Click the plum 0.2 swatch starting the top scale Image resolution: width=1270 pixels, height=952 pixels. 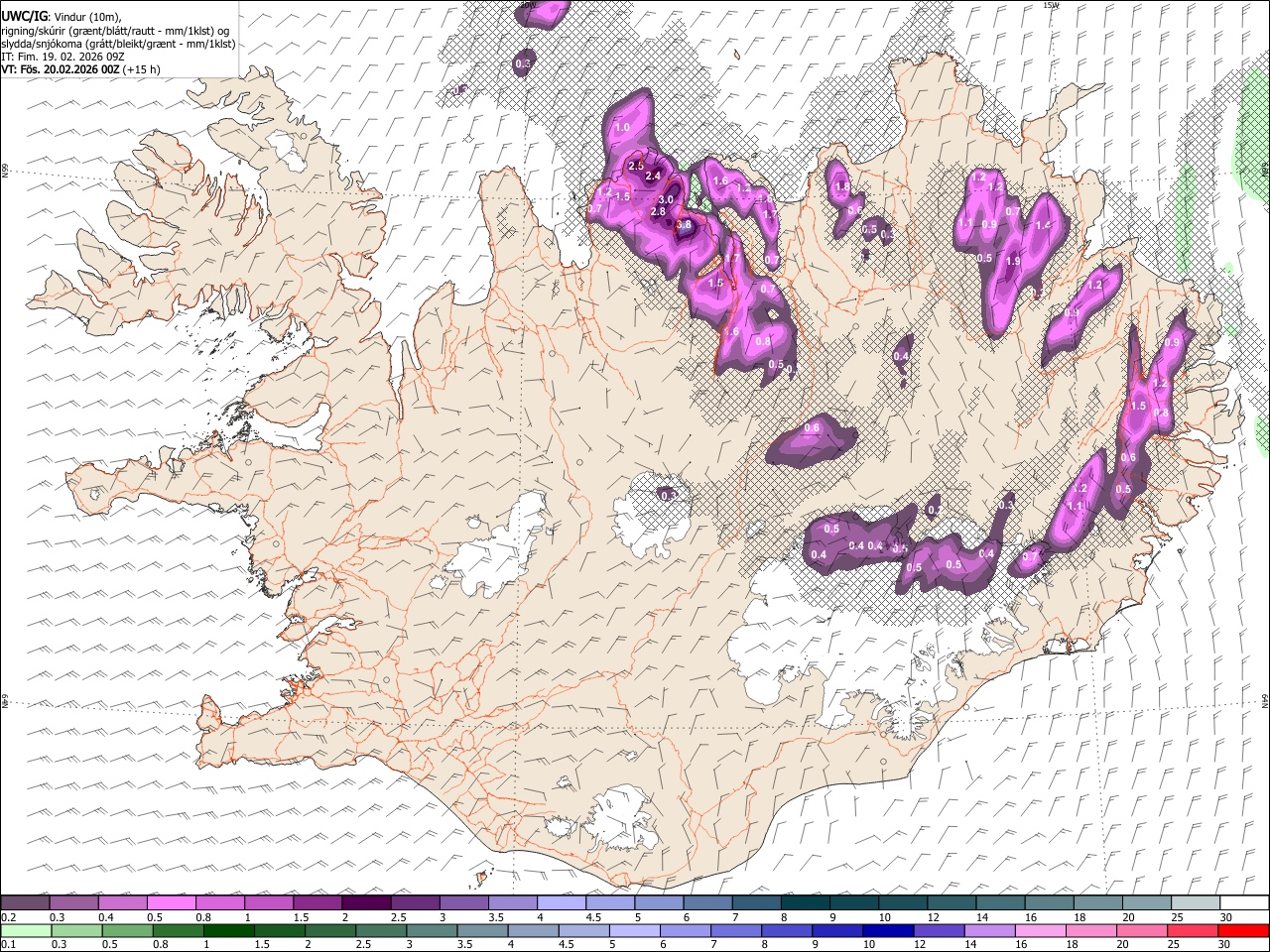[x=25, y=902]
